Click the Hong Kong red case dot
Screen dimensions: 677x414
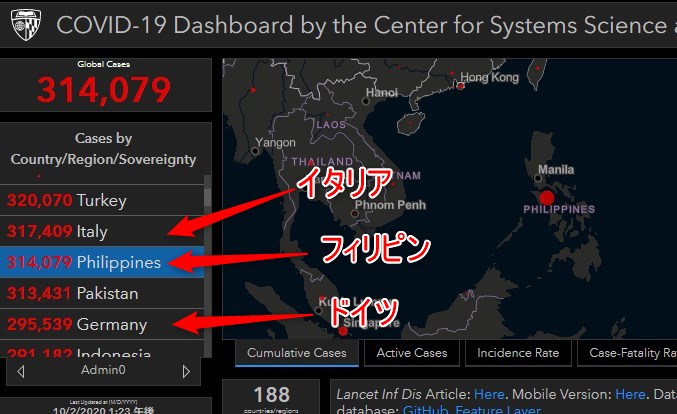(x=461, y=86)
